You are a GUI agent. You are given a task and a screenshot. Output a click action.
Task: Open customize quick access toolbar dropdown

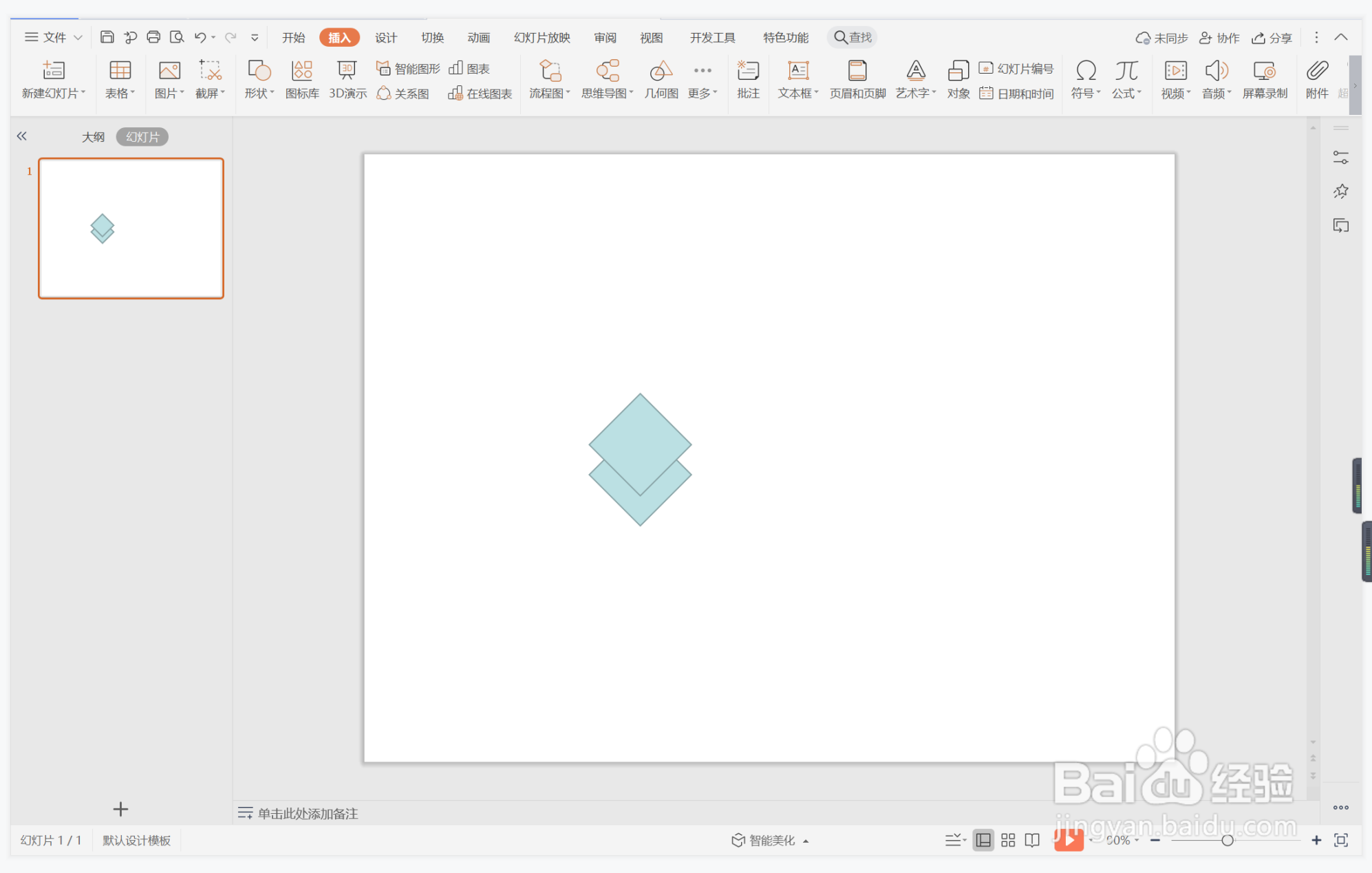tap(255, 37)
